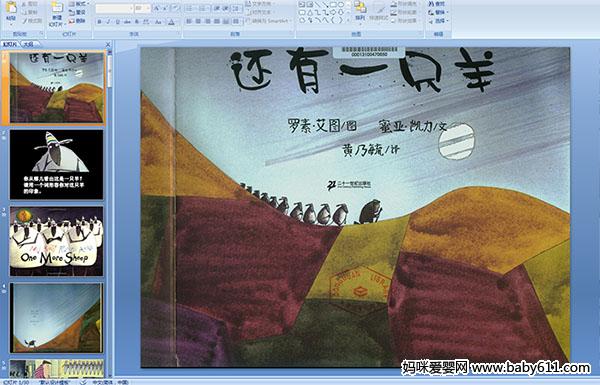Switch to the Outline tab in the left pane
The image size is (600, 385).
tap(29, 44)
